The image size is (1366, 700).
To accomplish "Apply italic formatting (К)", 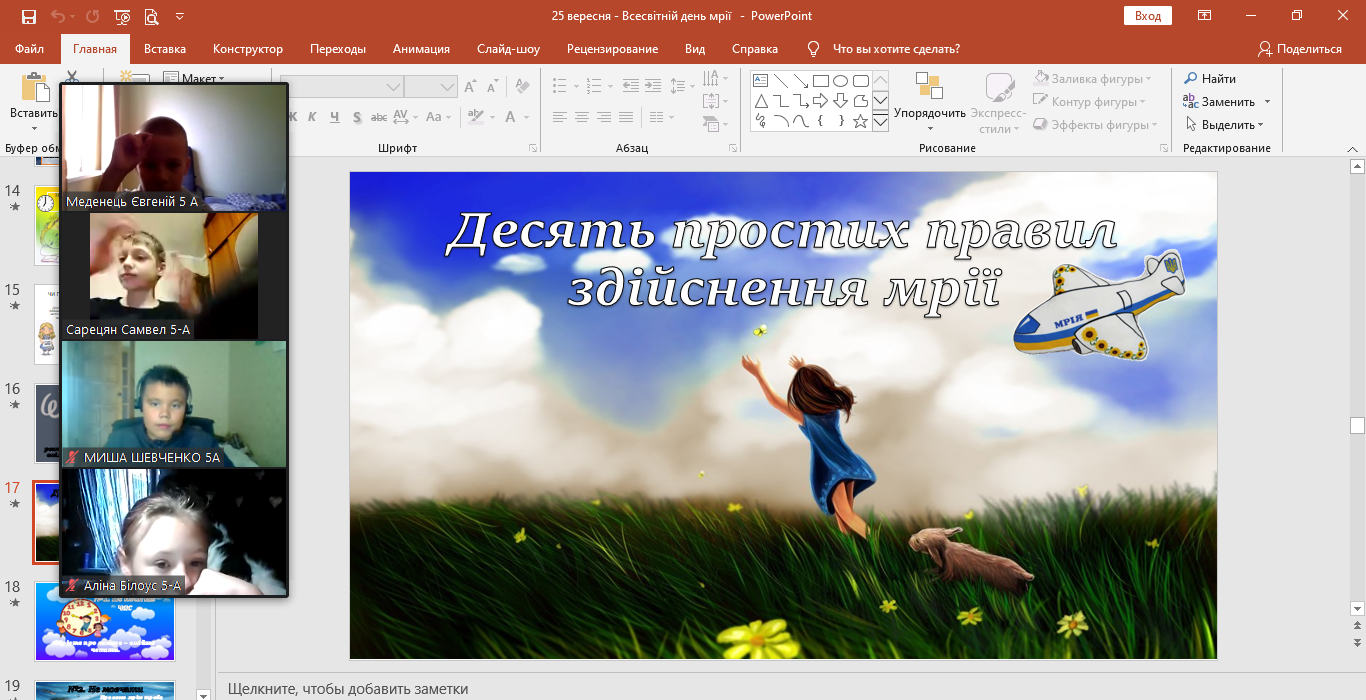I will (x=312, y=117).
